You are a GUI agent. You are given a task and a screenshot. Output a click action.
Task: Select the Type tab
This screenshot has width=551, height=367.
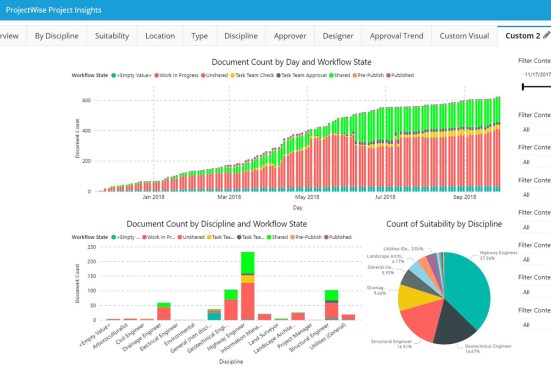coord(199,36)
